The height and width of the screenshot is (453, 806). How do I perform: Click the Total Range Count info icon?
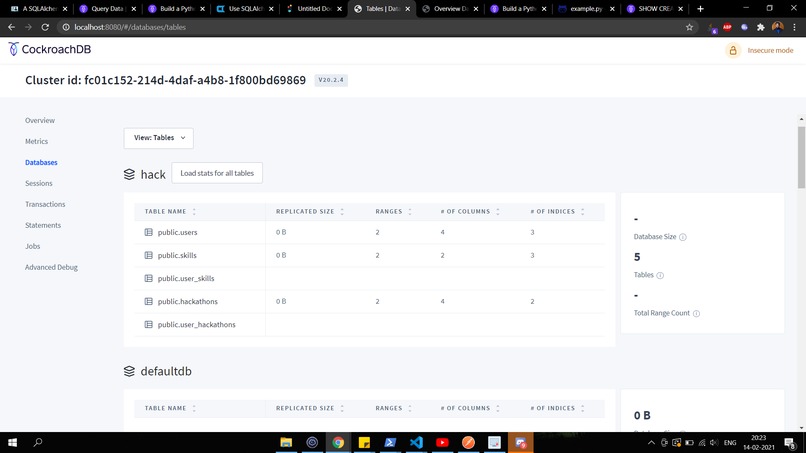[x=696, y=314]
